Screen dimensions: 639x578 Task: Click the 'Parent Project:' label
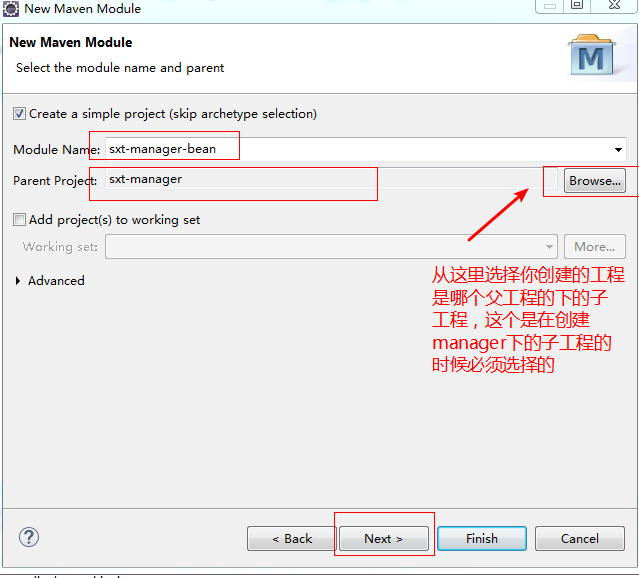tap(55, 181)
